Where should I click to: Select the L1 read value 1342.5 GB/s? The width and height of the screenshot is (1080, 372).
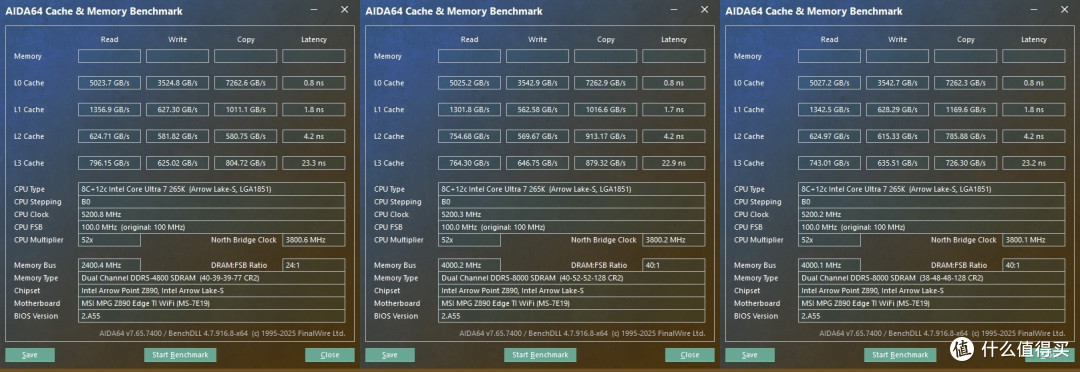tap(829, 110)
